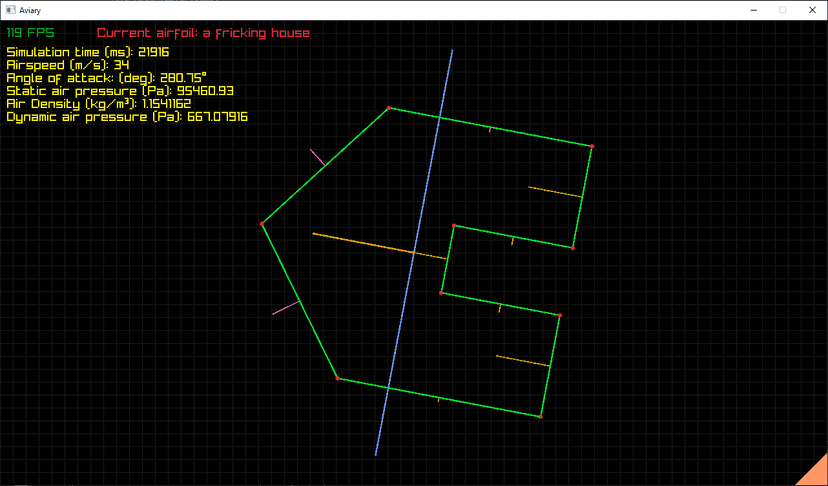
Task: Click the top-right red vertex of the house
Action: coord(592,146)
